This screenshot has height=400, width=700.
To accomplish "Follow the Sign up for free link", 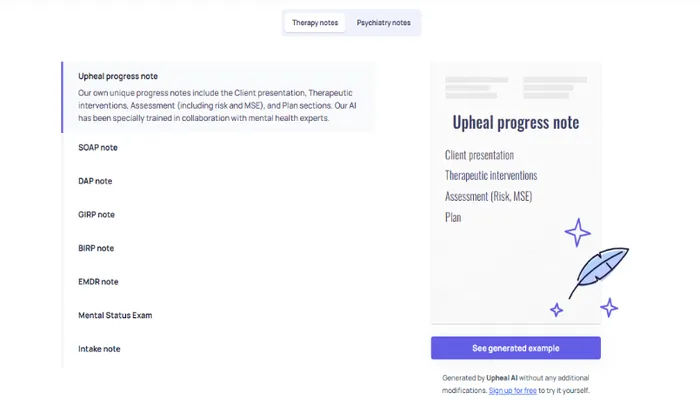I will pos(512,390).
